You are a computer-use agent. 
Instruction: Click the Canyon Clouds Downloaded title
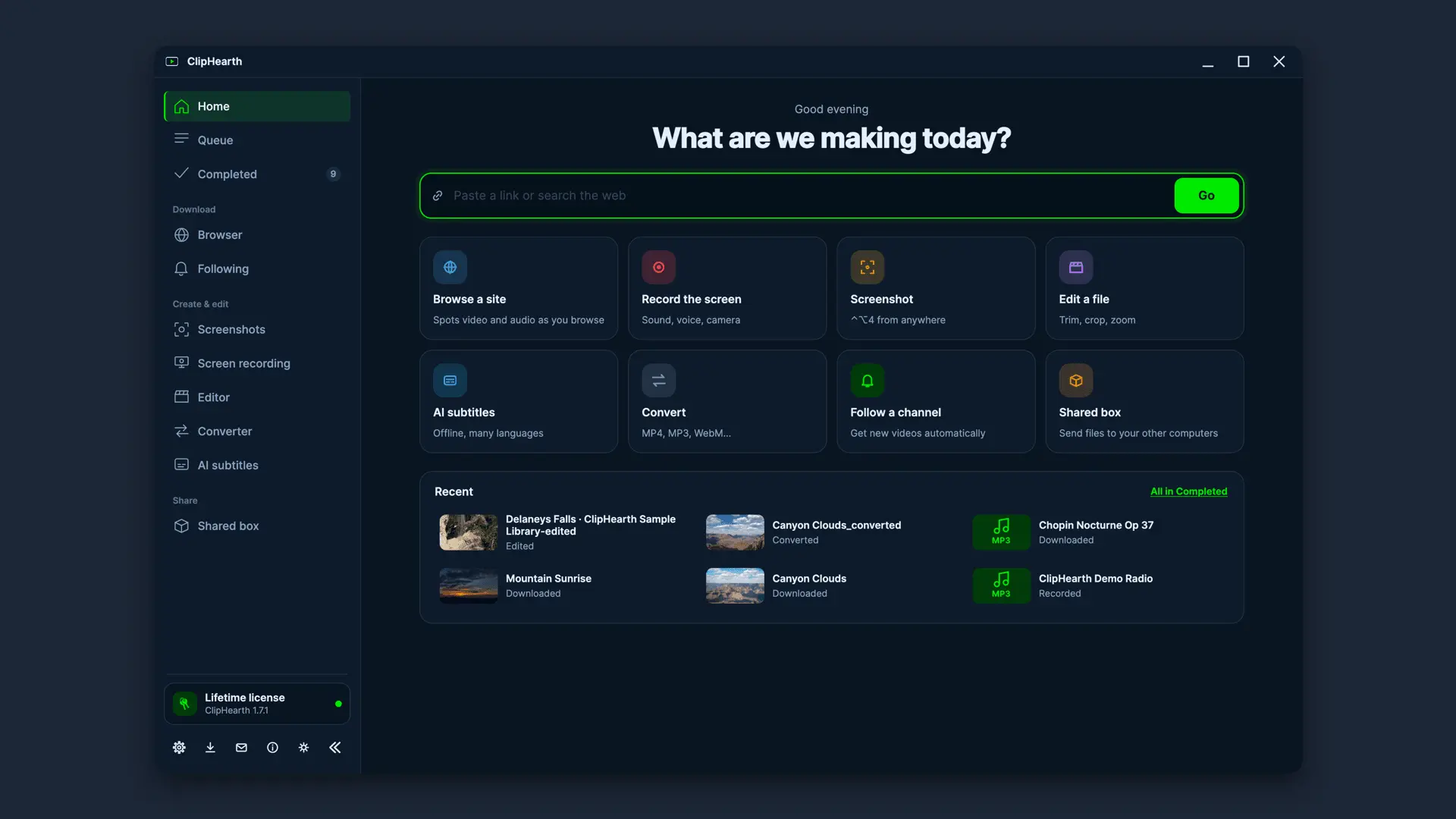click(x=809, y=579)
